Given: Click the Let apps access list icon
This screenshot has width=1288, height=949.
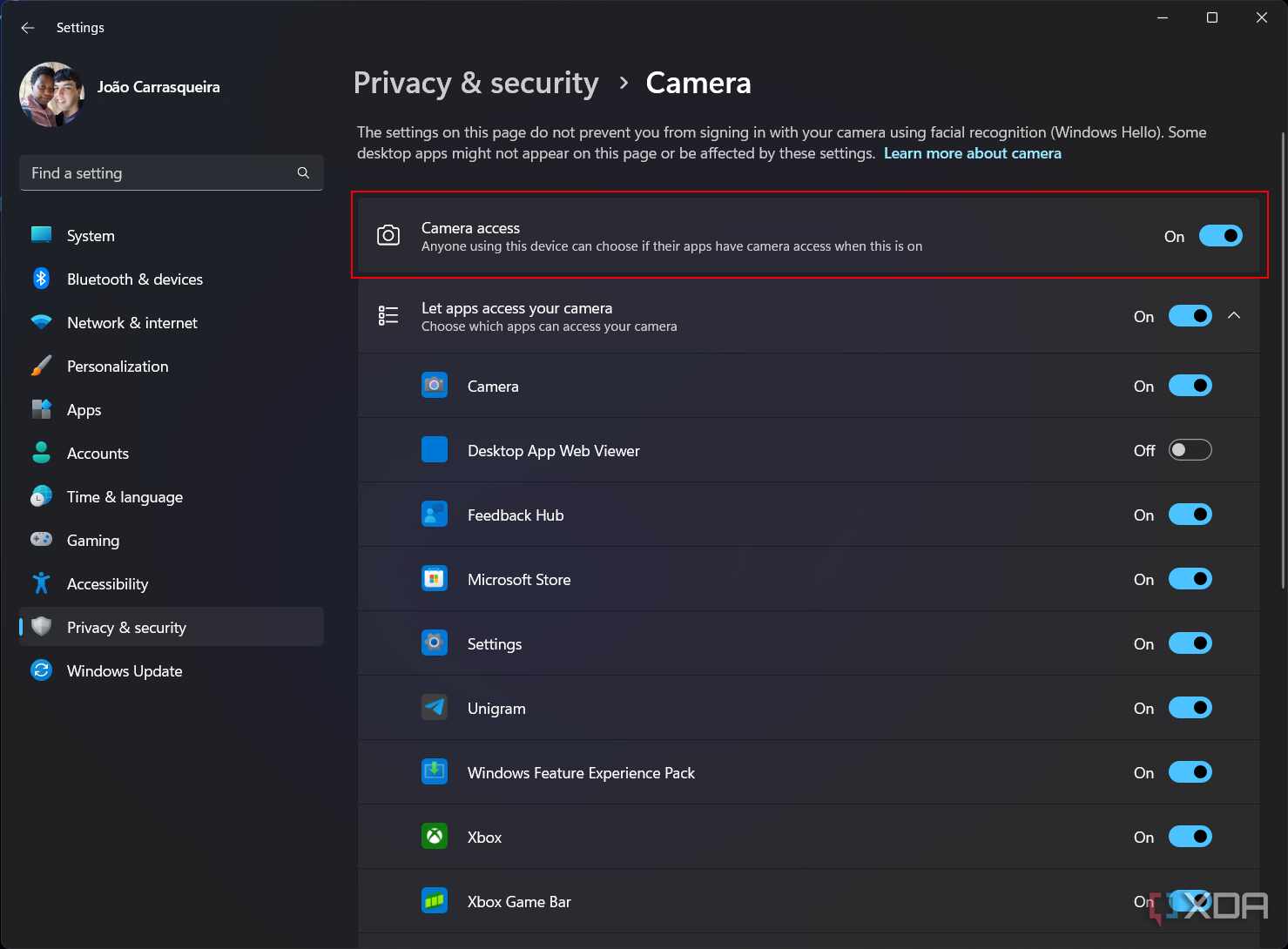Looking at the screenshot, I should pyautogui.click(x=388, y=316).
